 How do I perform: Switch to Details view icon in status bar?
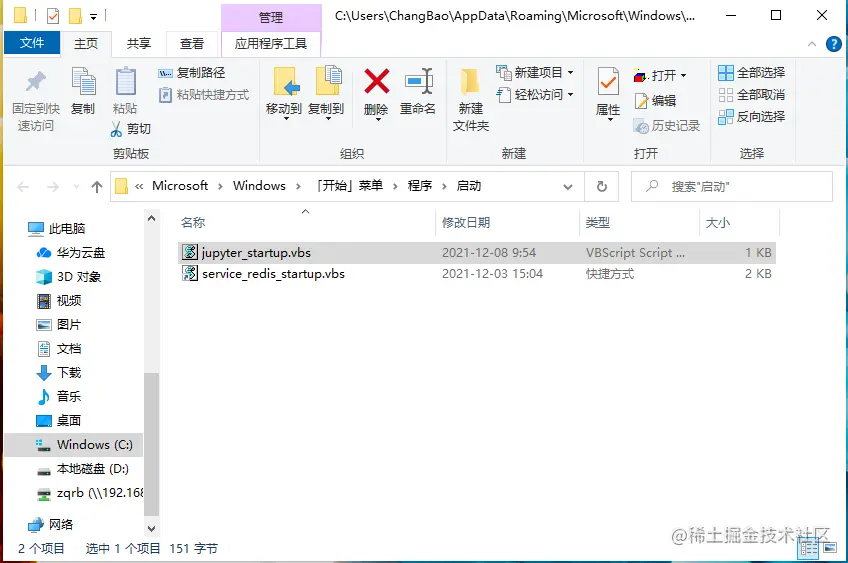[x=809, y=549]
